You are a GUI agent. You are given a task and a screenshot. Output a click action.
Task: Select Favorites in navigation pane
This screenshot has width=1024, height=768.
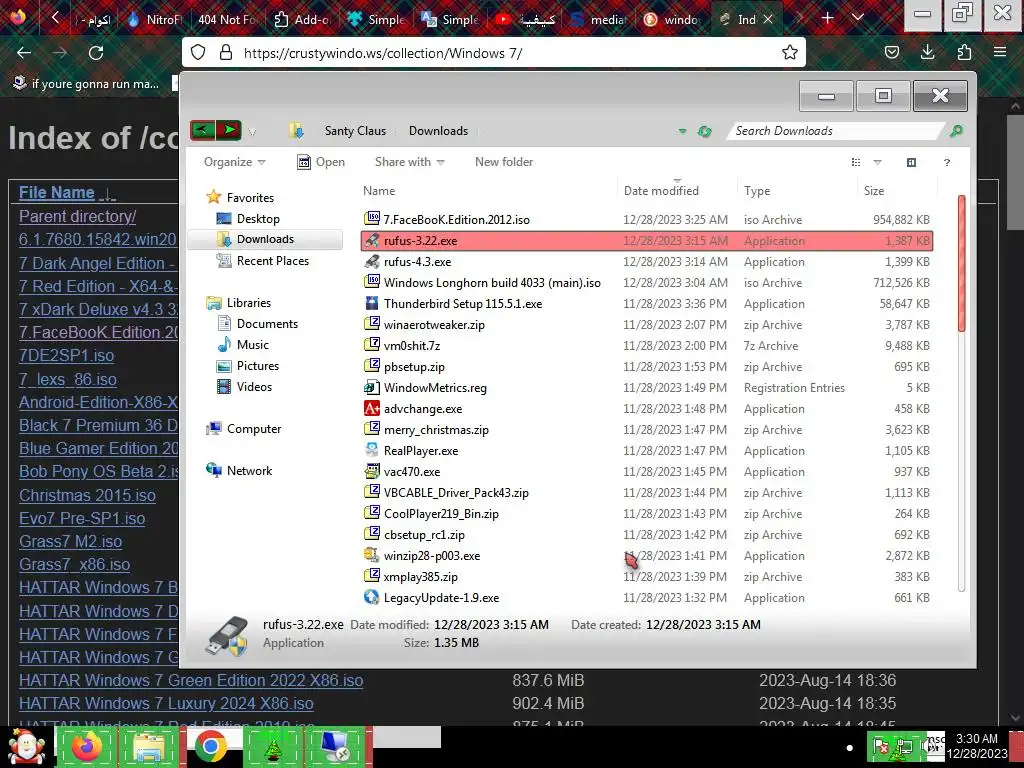[x=250, y=198]
